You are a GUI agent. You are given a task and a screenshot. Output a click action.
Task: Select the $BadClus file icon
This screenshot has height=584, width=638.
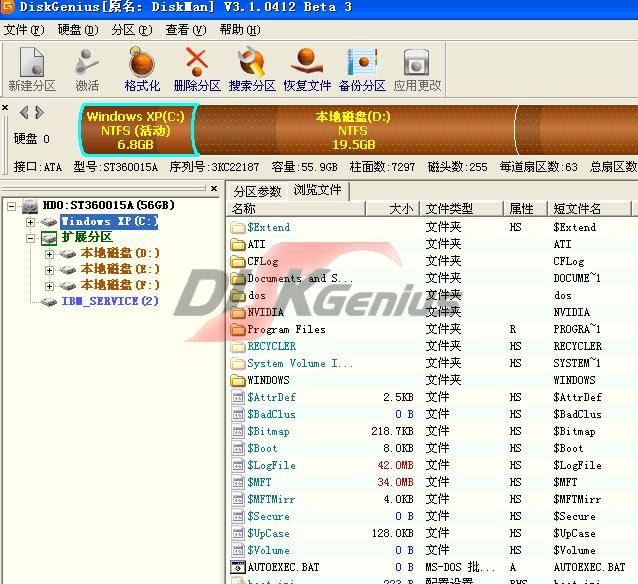[238, 414]
